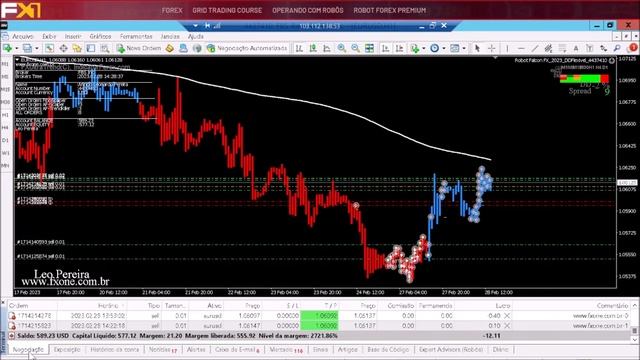640x360 pixels.
Task: Click the zoom out magnifier icon
Action: 355,49
